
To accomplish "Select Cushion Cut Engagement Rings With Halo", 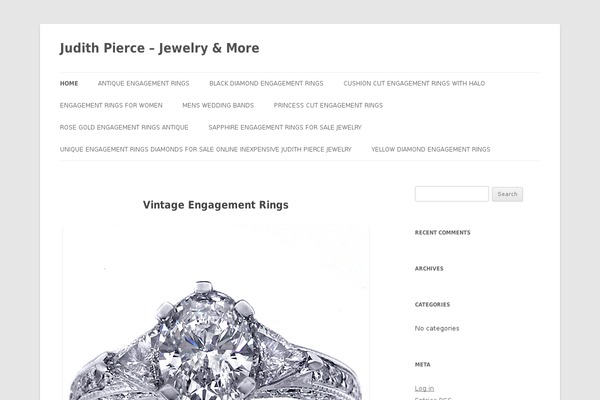I will (x=414, y=83).
